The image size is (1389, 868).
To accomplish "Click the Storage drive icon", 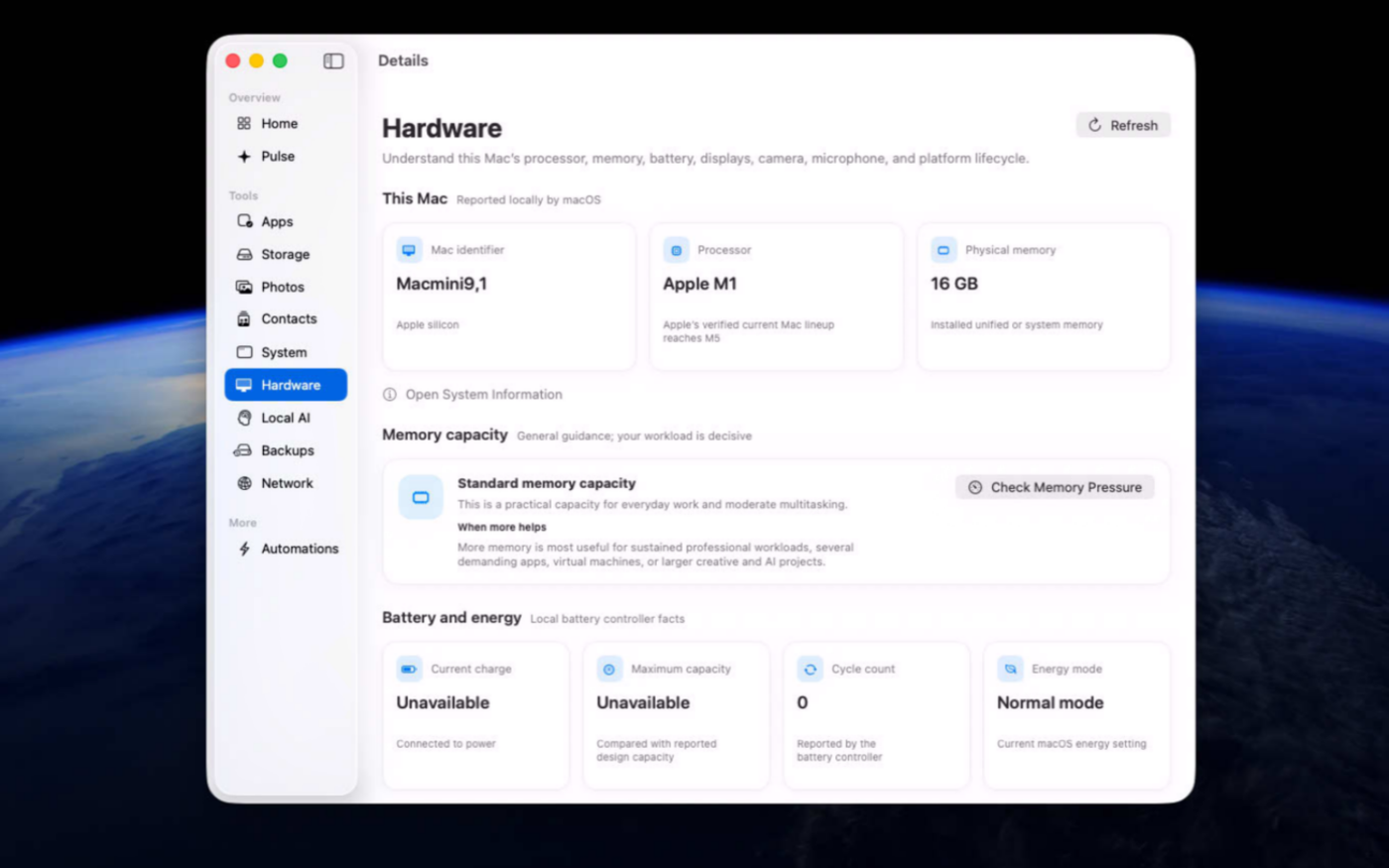I will pos(244,255).
